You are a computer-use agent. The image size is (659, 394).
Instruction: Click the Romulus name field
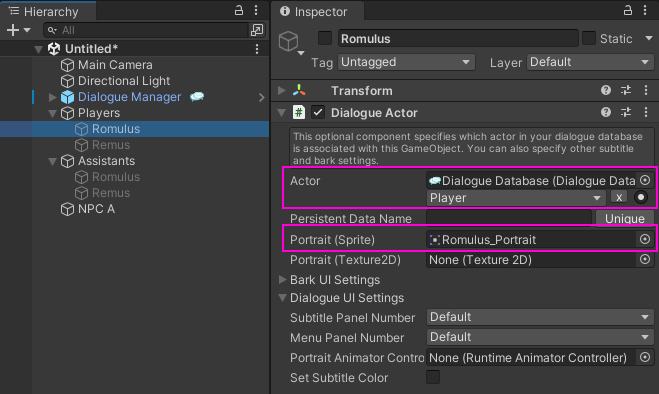[458, 39]
